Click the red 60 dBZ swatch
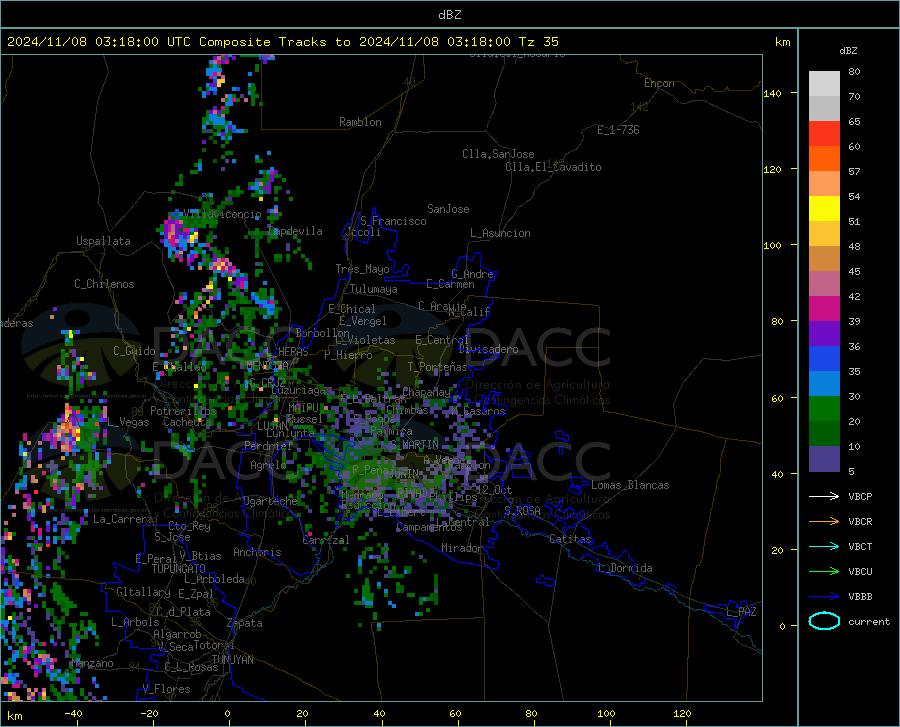The width and height of the screenshot is (900, 727). [x=824, y=134]
